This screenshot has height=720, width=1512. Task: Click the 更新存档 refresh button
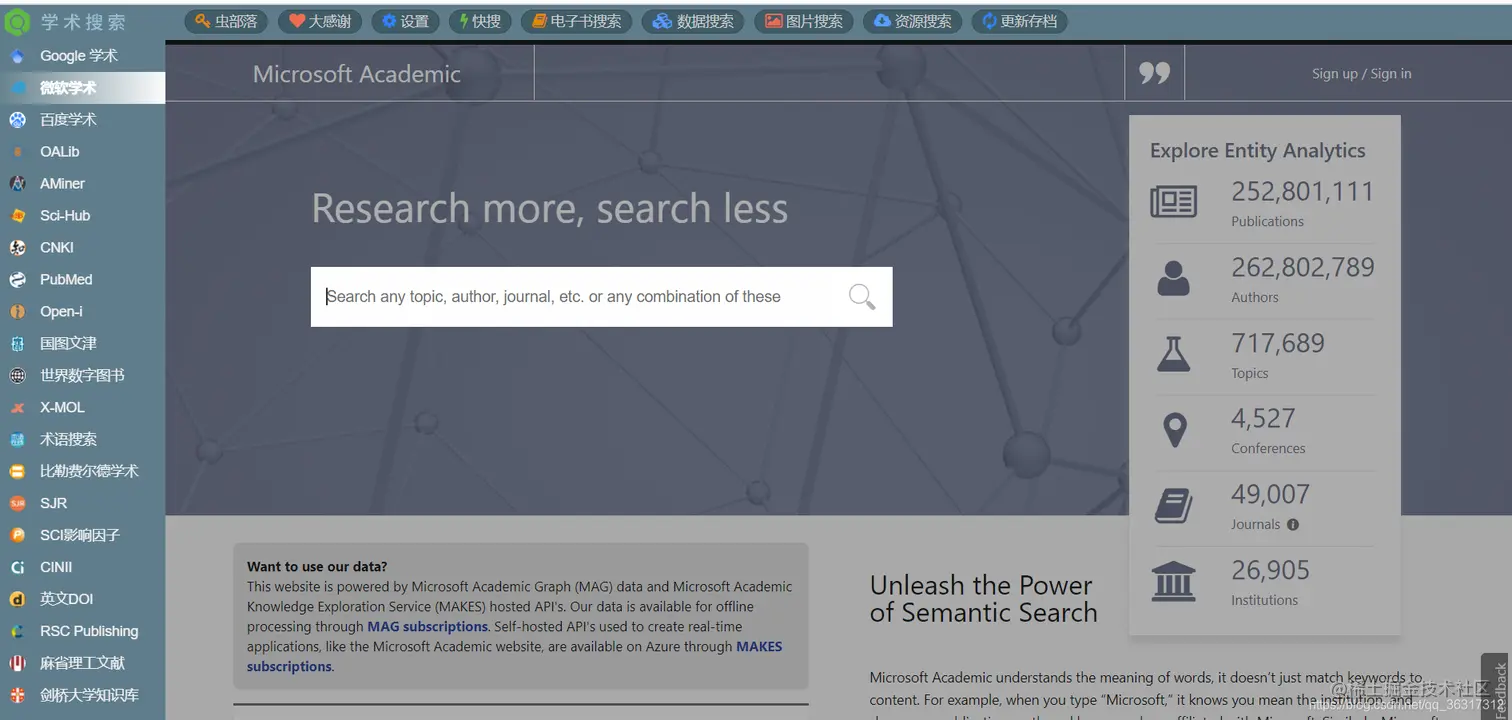click(1019, 21)
